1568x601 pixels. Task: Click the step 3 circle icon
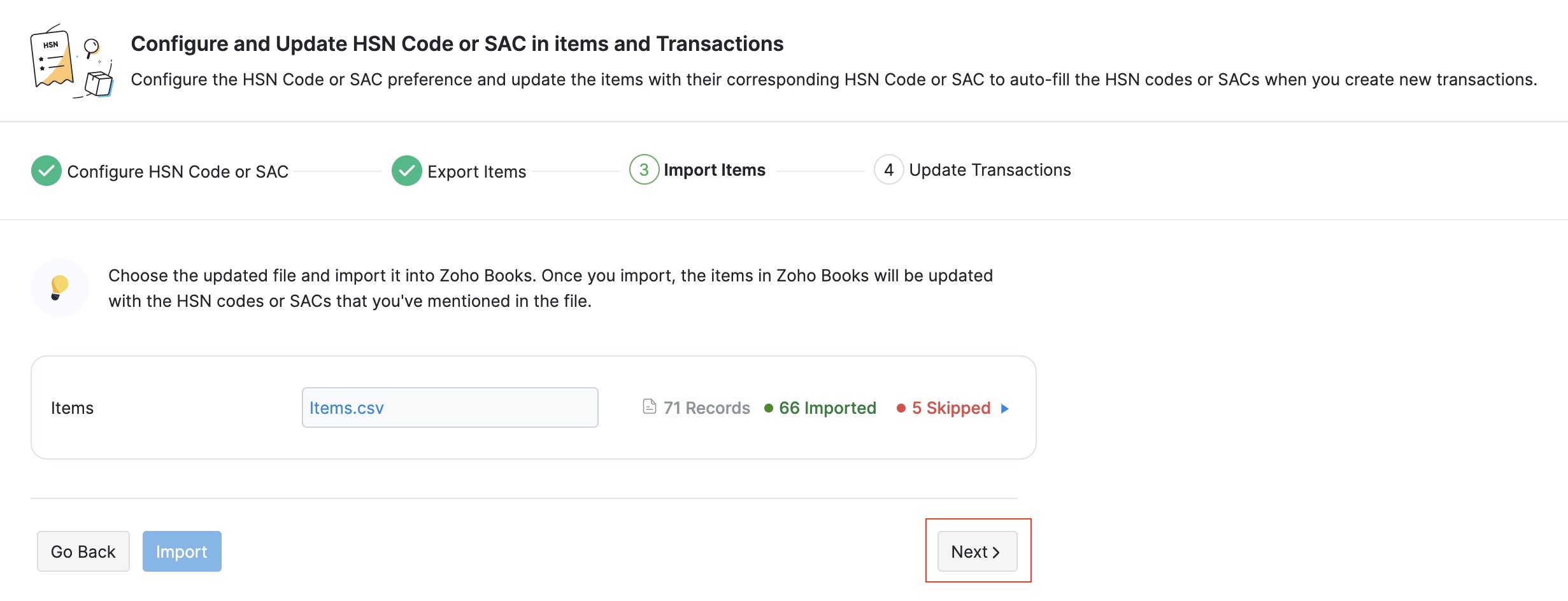point(644,170)
